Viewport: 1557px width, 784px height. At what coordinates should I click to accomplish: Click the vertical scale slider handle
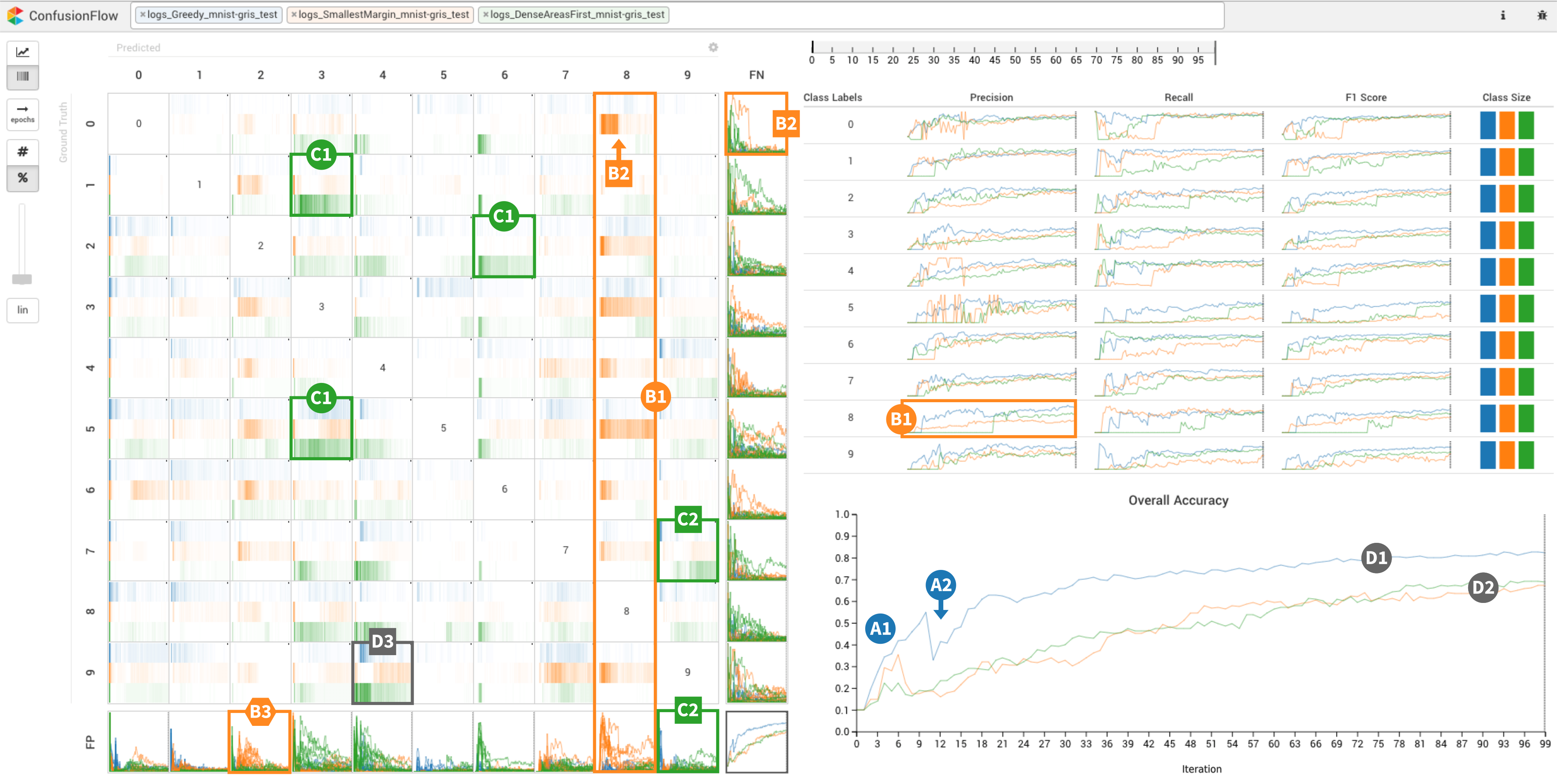coord(22,278)
